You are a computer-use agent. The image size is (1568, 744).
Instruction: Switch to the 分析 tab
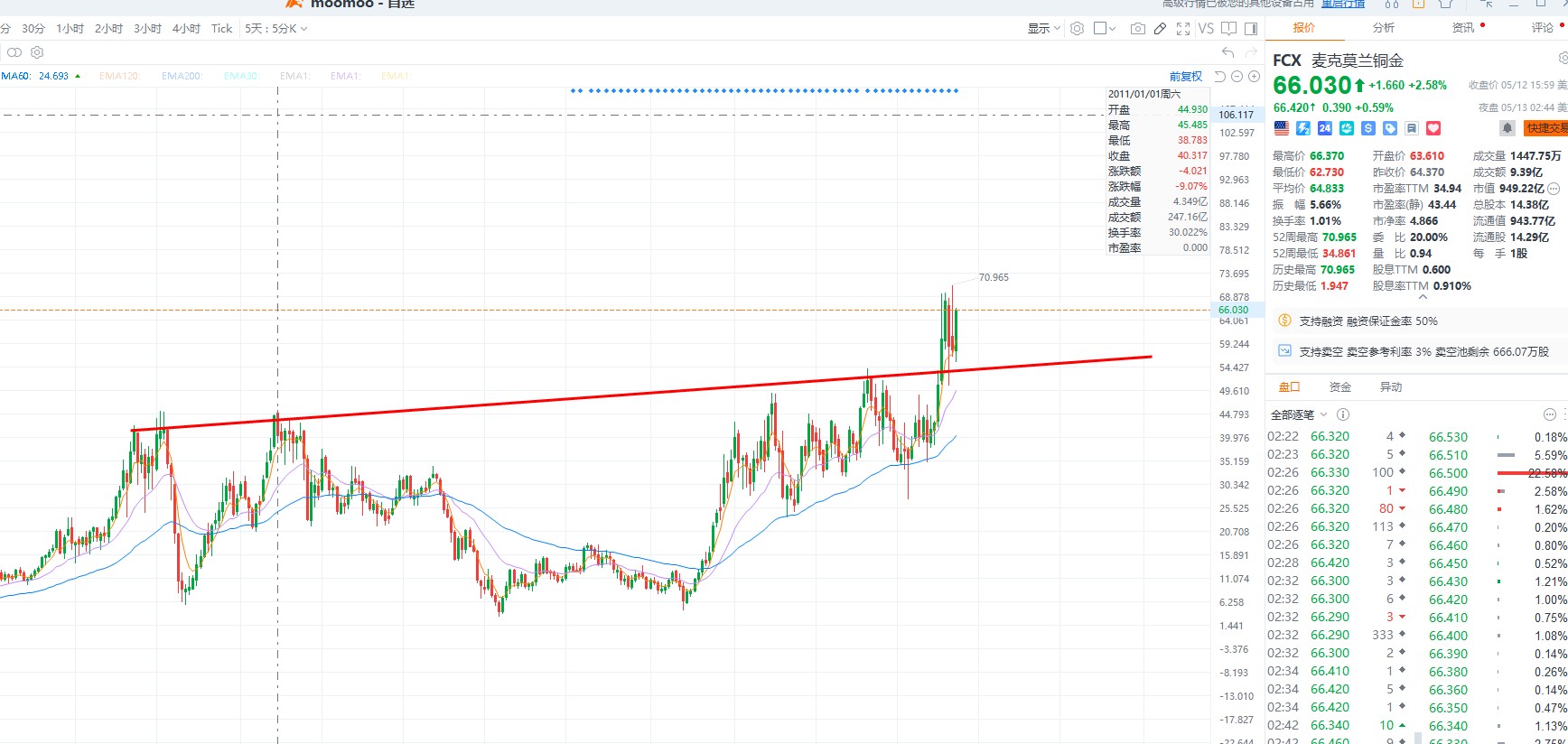pyautogui.click(x=1384, y=28)
